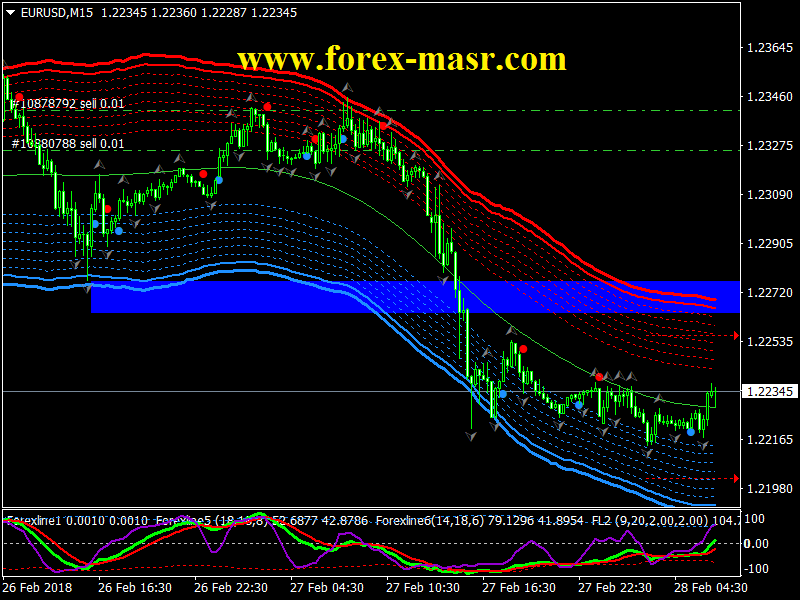Click the 100 level on the indicator scale

(755, 519)
